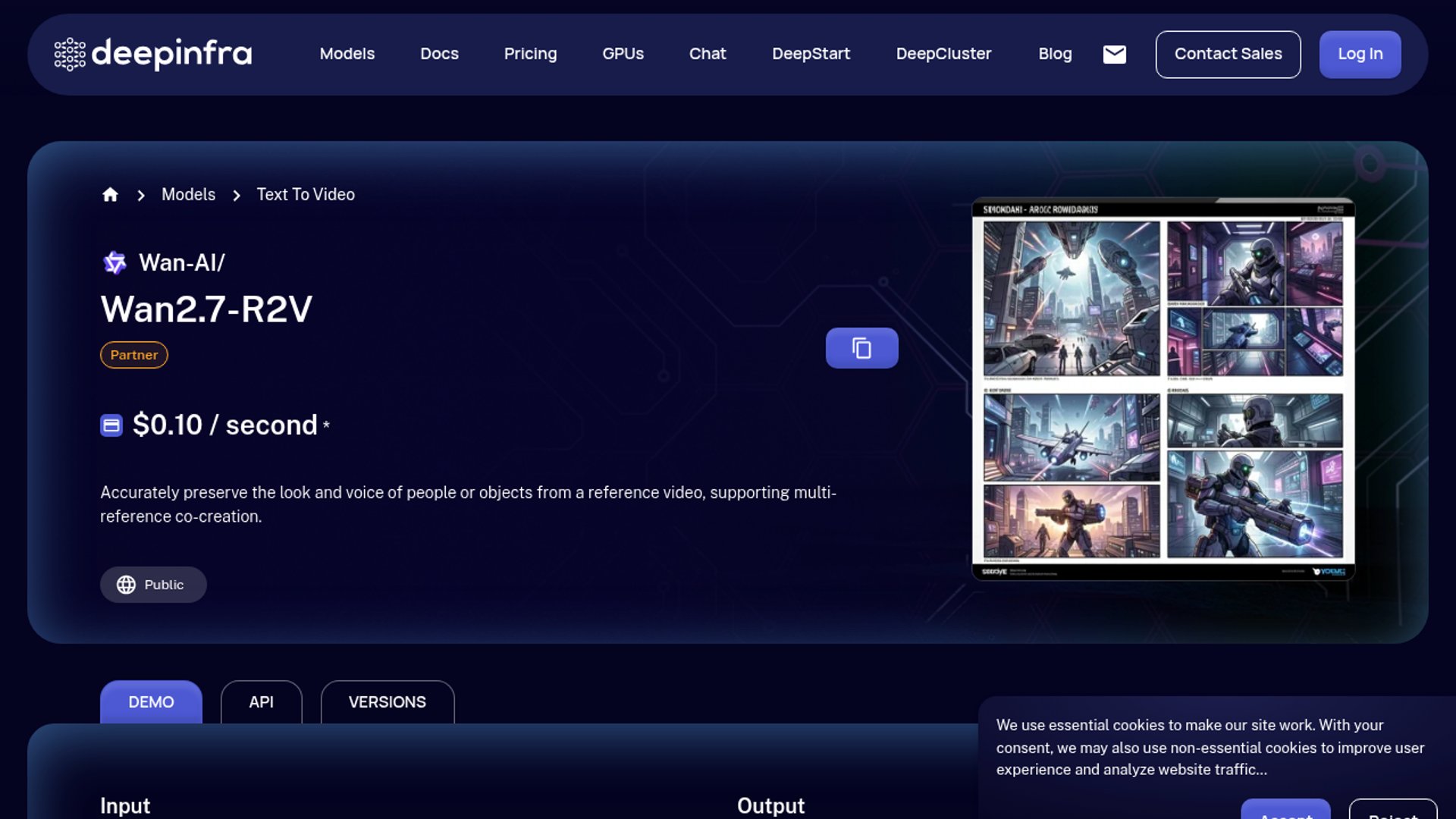Viewport: 1456px width, 819px height.
Task: Open the GPUs menu item
Action: pyautogui.click(x=623, y=54)
